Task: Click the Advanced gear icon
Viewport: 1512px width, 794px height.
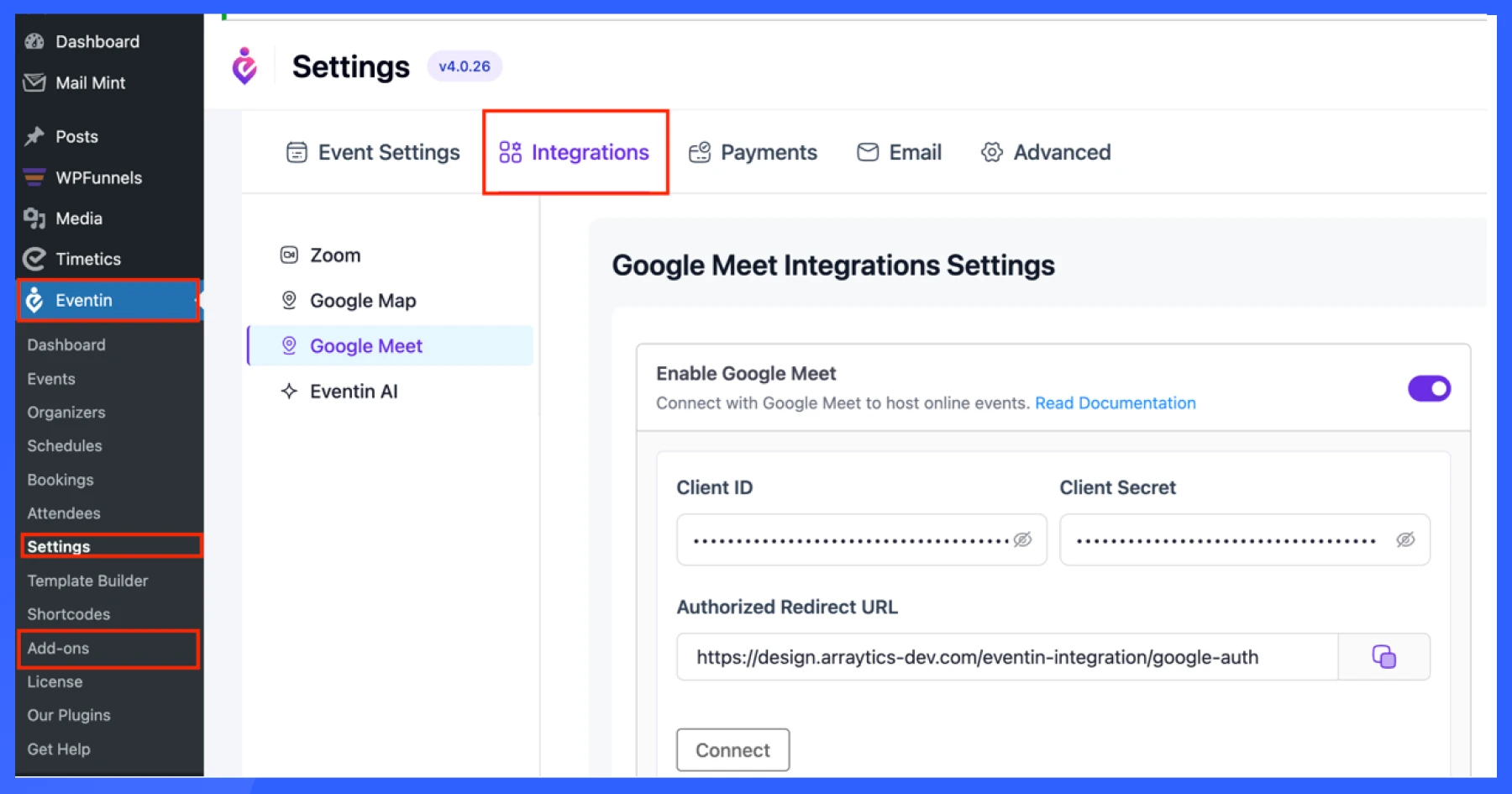Action: pos(992,152)
